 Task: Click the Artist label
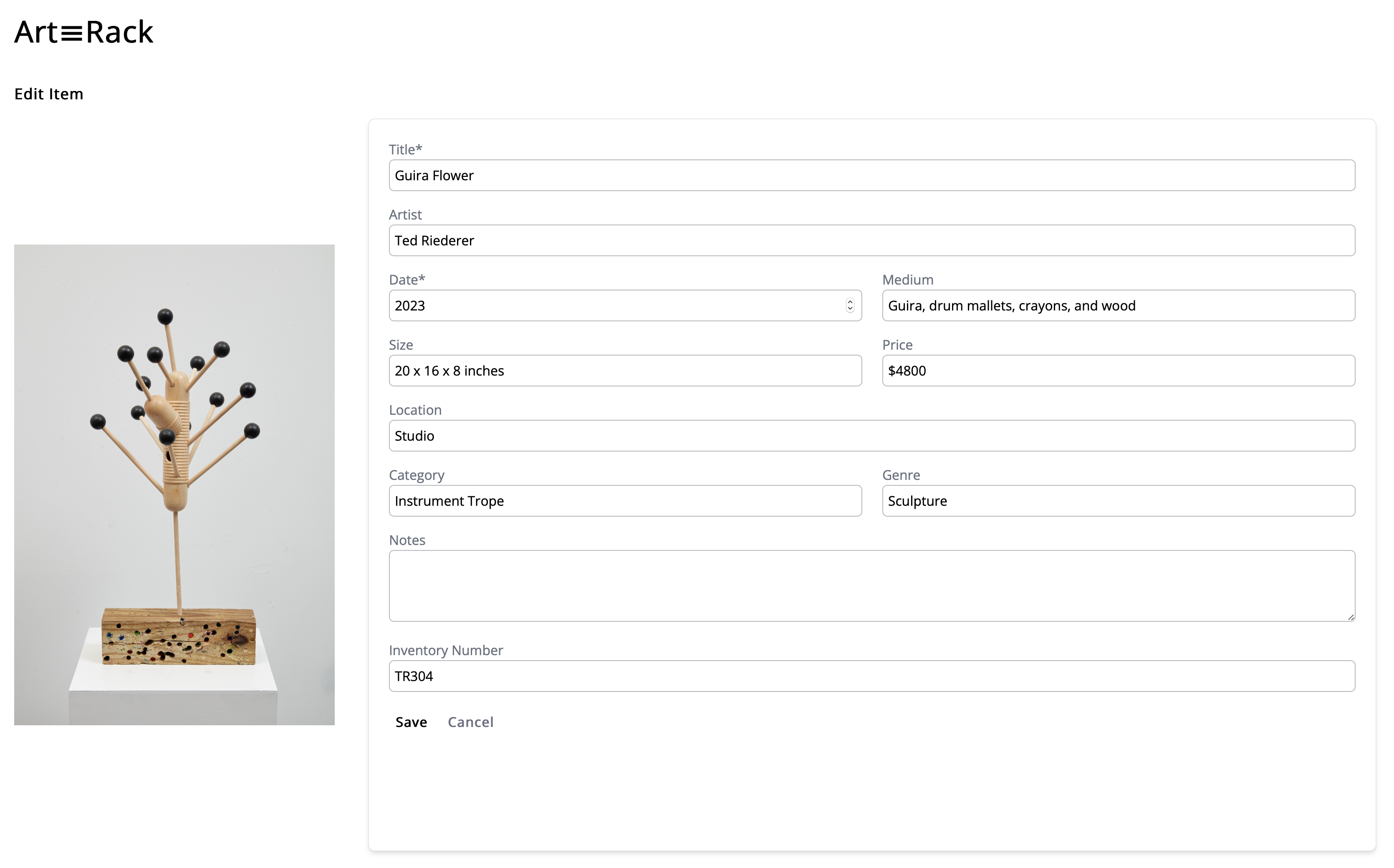(x=405, y=214)
